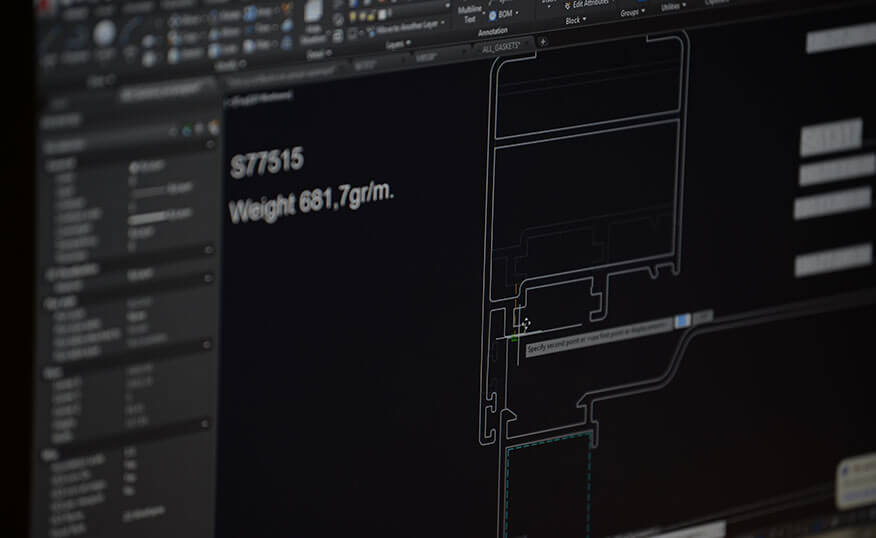
Task: Click the BOM table icon
Action: (492, 15)
